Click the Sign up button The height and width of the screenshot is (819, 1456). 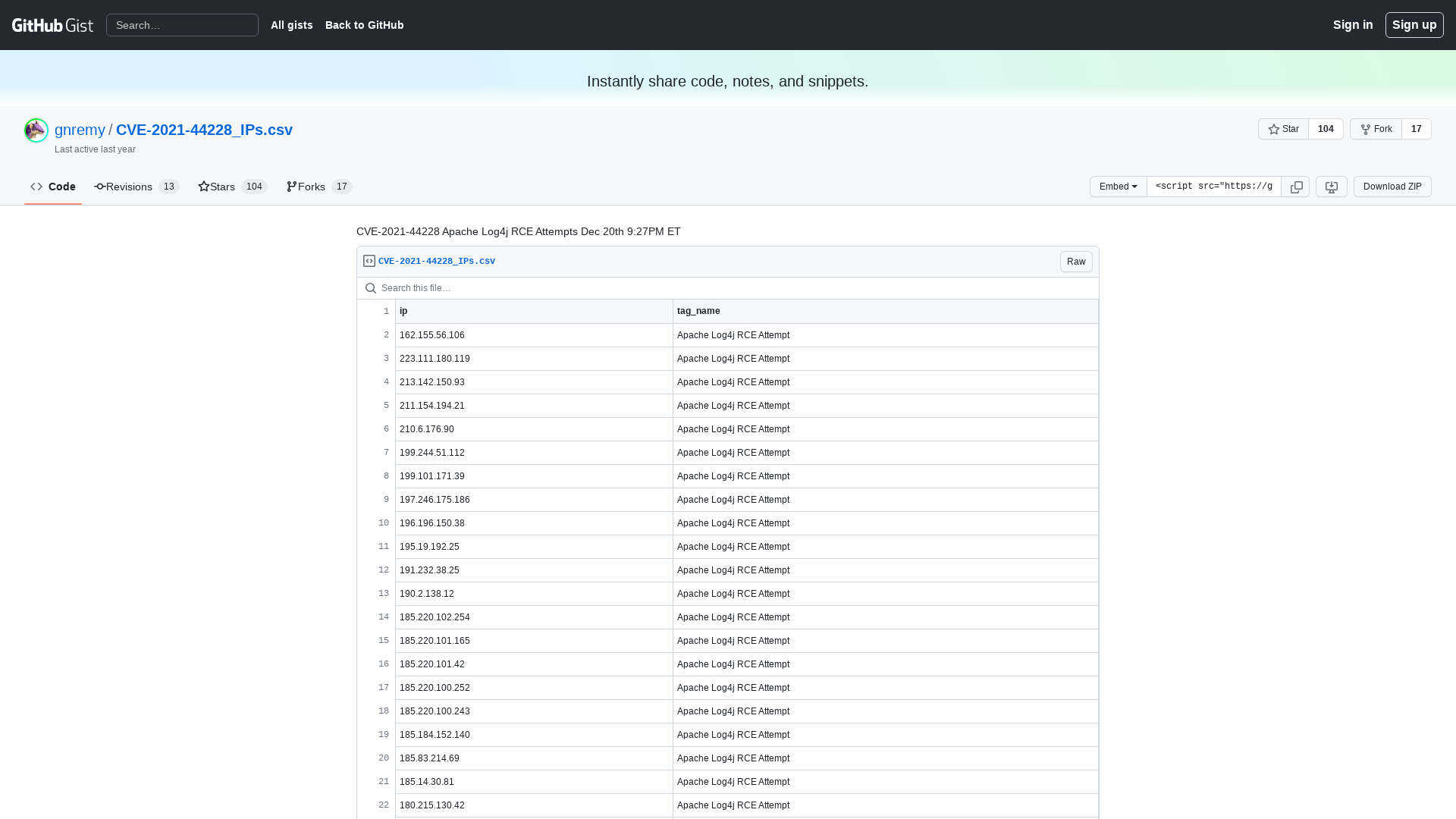[1414, 25]
